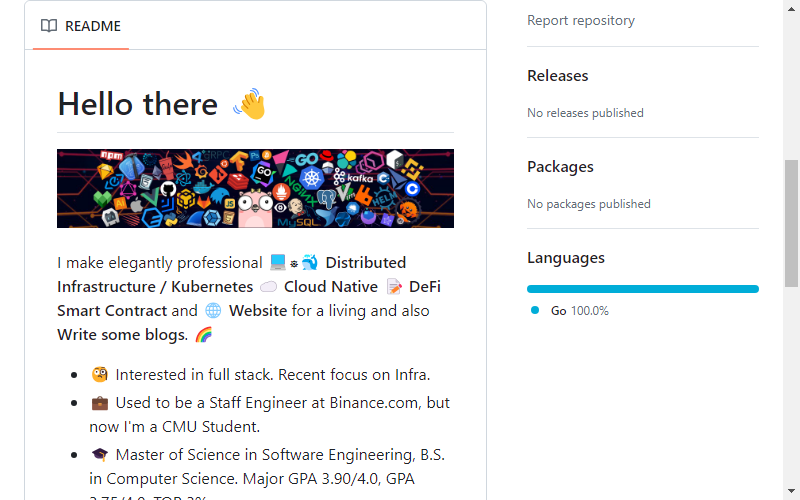The image size is (800, 500).
Task: Click the laptop emoji icon
Action: (278, 262)
